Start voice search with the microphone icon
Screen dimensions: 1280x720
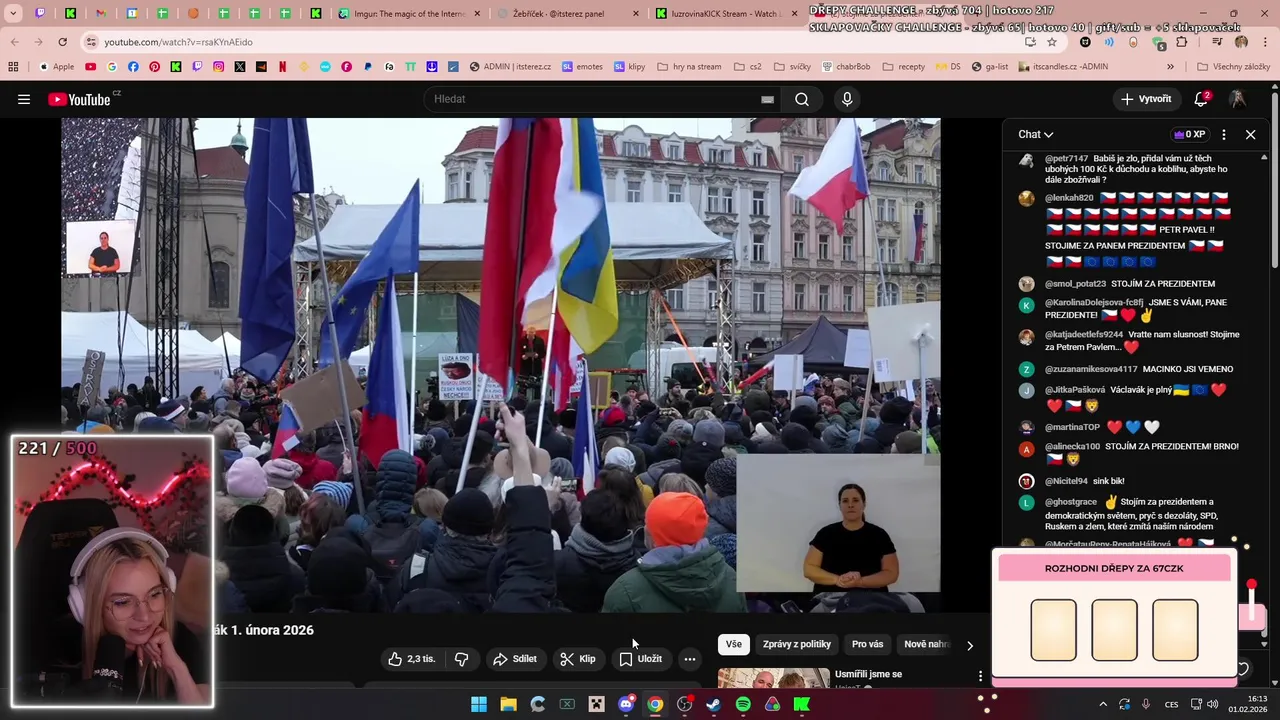847,99
